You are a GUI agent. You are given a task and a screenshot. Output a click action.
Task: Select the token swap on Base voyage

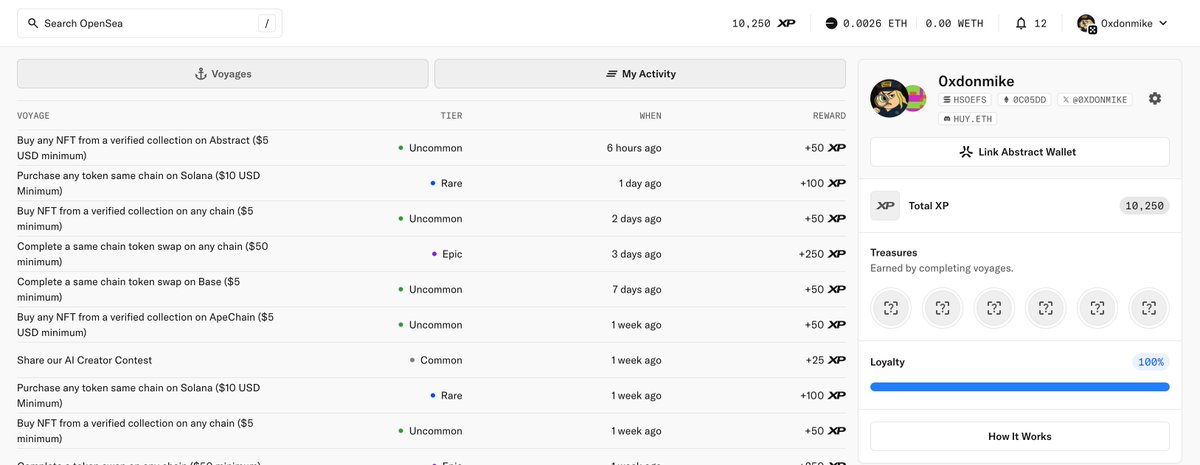click(x=432, y=289)
